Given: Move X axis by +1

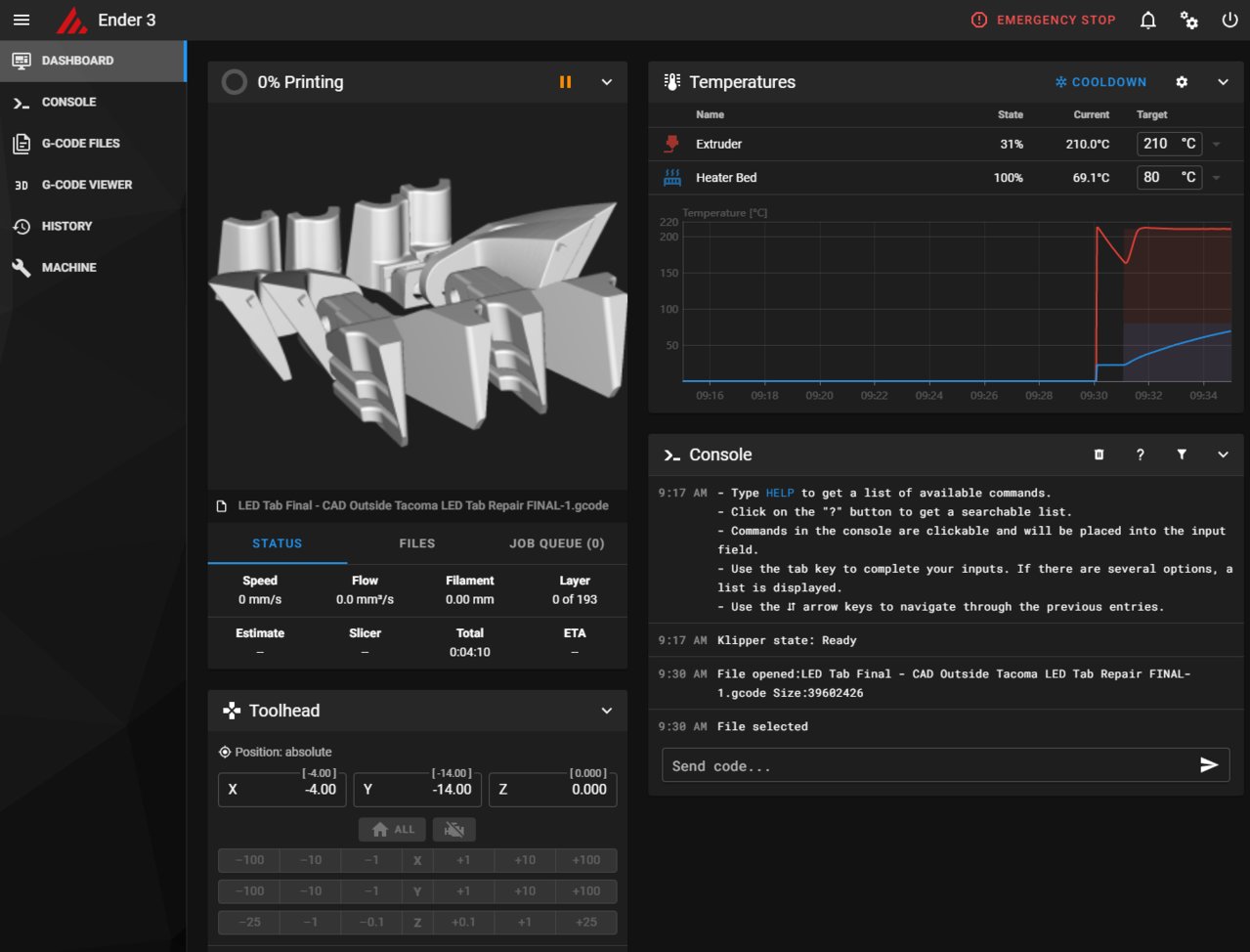Looking at the screenshot, I should point(463,860).
